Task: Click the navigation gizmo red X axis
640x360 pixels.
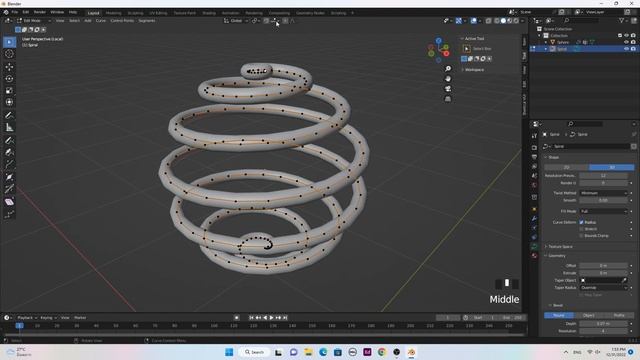Action: click(446, 53)
